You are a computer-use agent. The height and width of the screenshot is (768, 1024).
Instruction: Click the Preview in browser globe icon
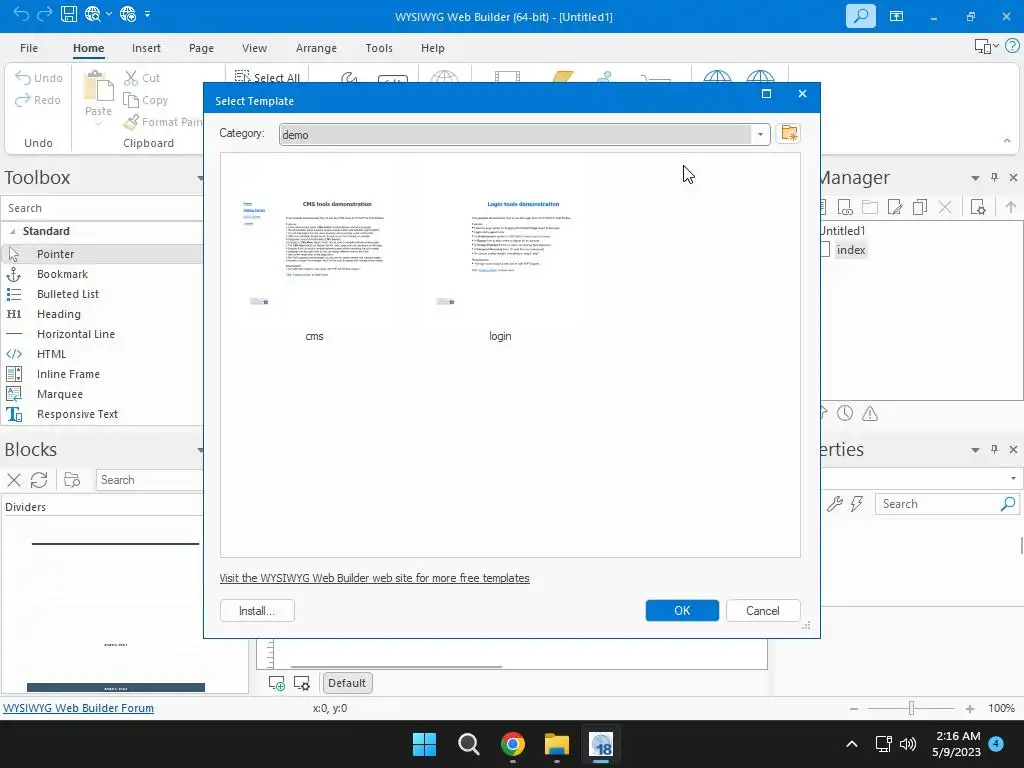point(92,14)
